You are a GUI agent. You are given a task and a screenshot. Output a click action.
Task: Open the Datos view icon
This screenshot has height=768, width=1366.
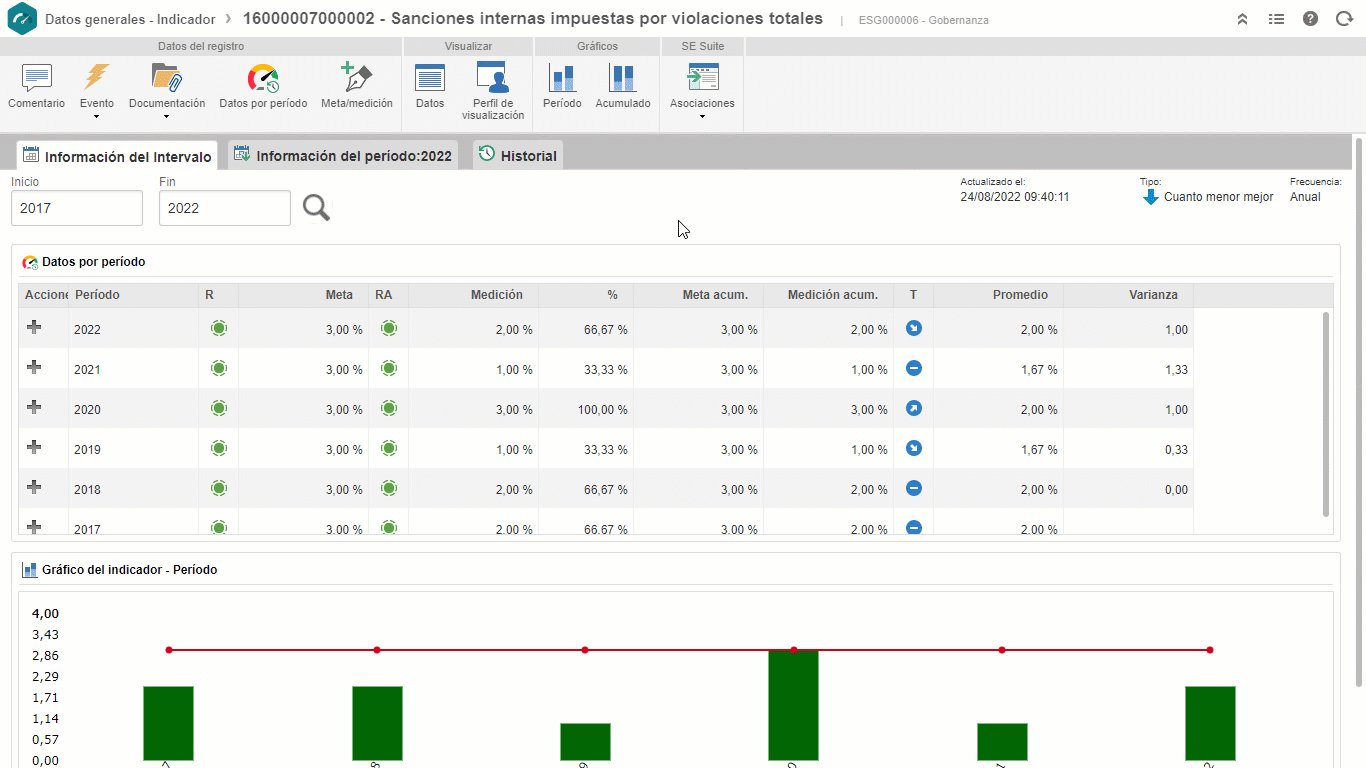(x=430, y=78)
